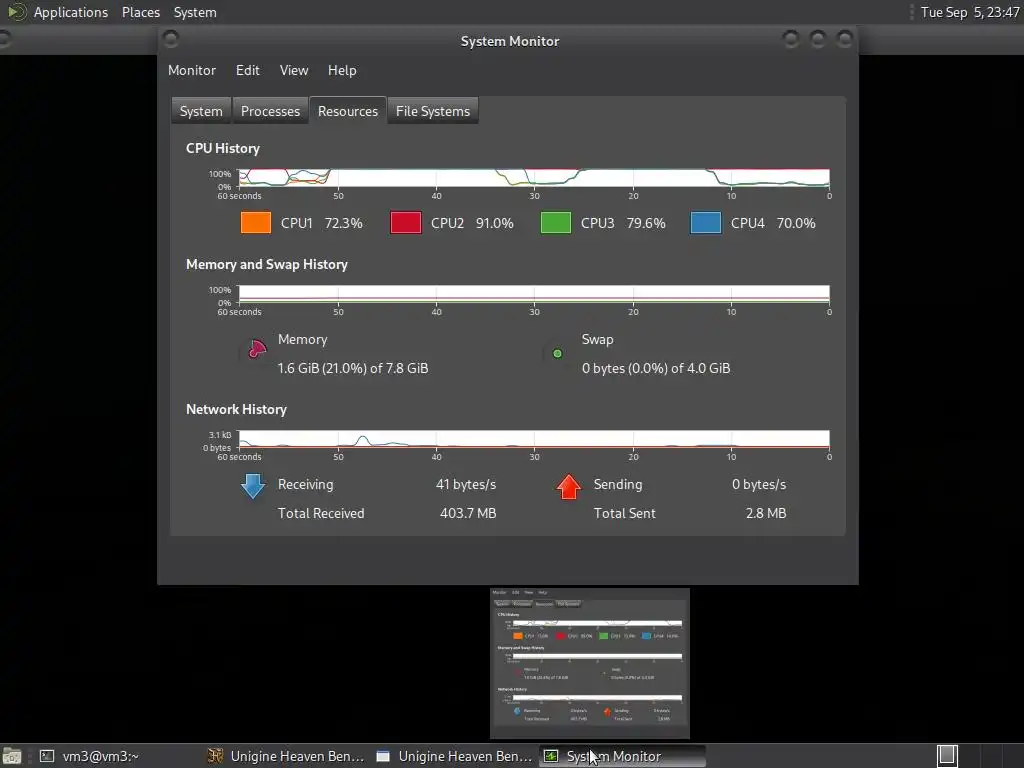Click the Memory and Swap History heading

click(266, 264)
